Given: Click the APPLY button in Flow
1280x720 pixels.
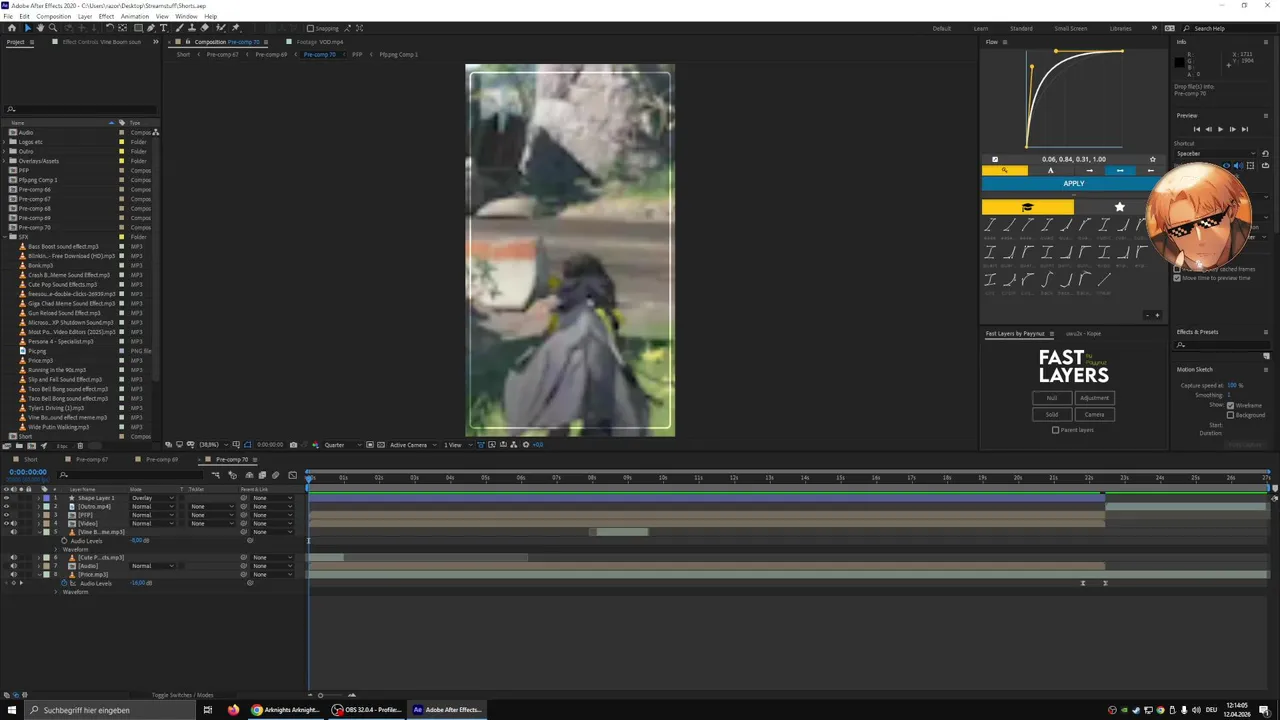Looking at the screenshot, I should pyautogui.click(x=1073, y=184).
